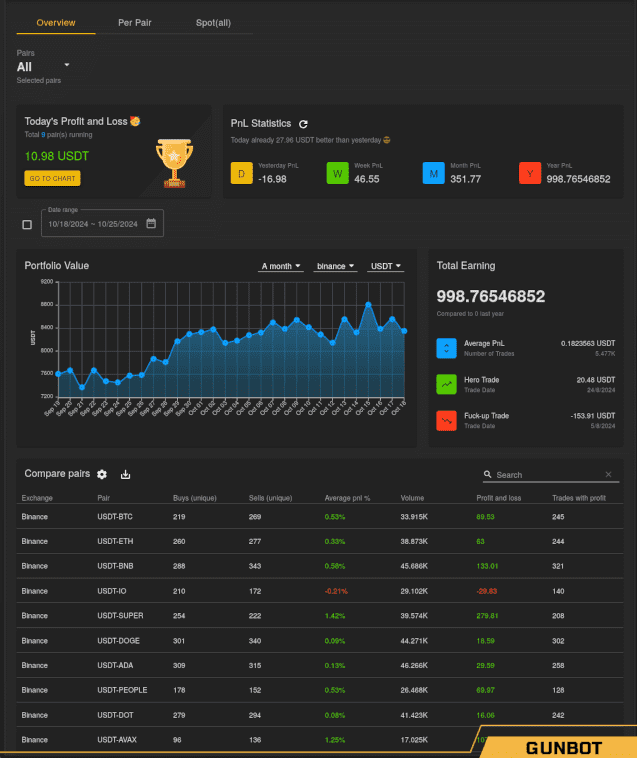This screenshot has height=758, width=637.
Task: Download Compare pairs data
Action: point(126,474)
